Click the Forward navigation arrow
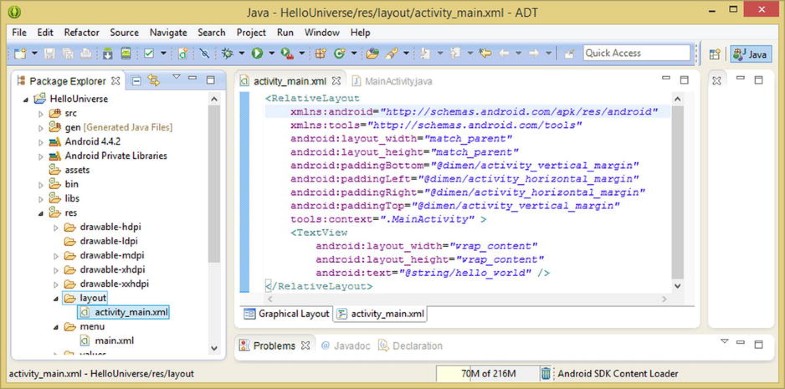The width and height of the screenshot is (785, 389). (x=534, y=53)
